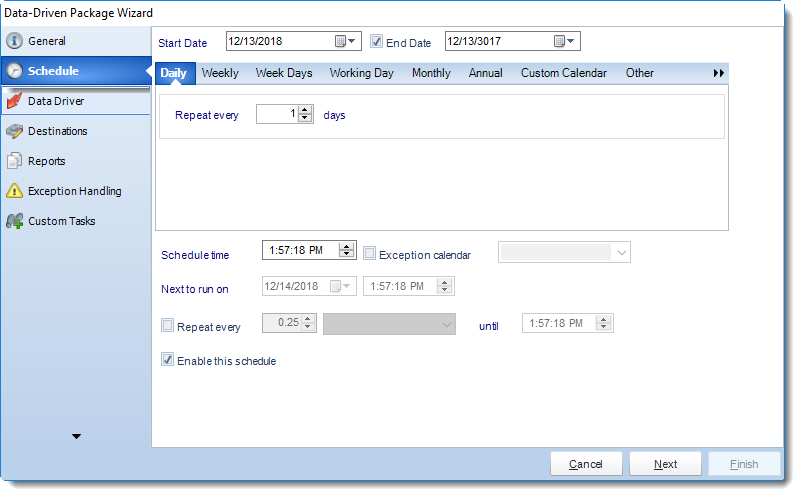
Task: Open the End Date calendar picker
Action: point(564,41)
